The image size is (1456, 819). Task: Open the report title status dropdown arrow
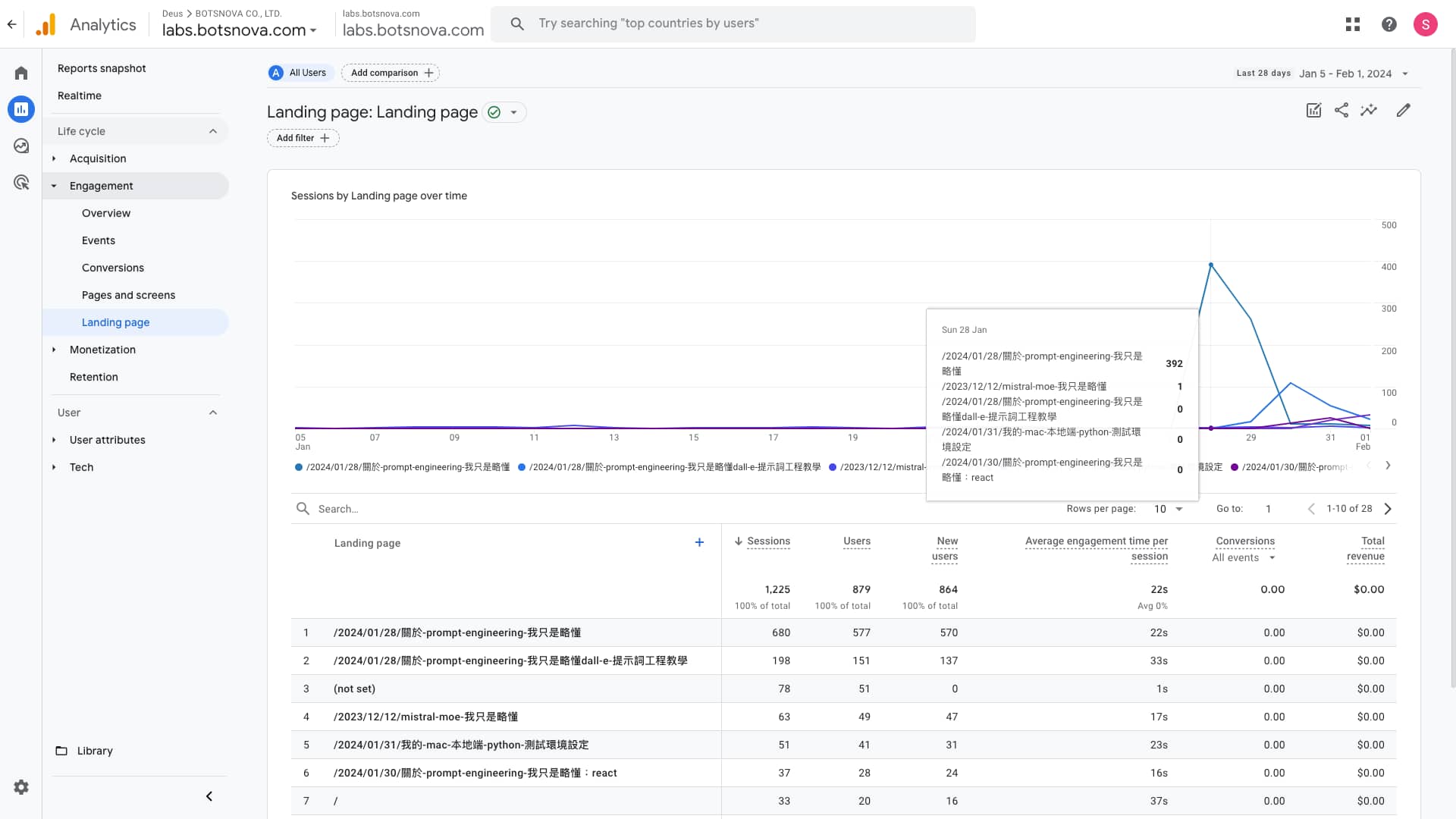(513, 112)
